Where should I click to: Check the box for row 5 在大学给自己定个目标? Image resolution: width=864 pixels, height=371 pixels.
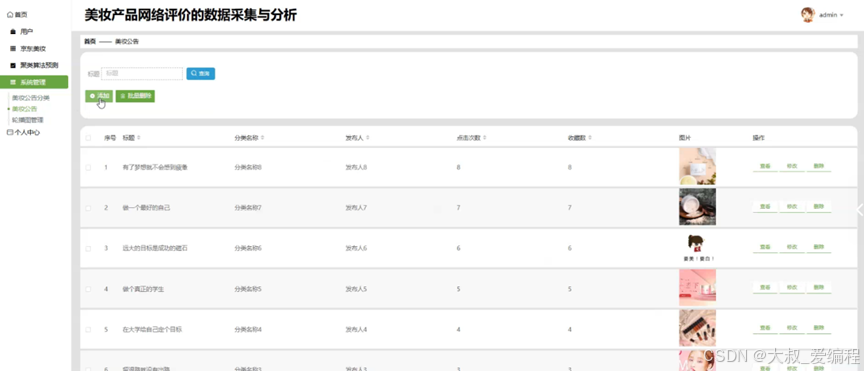tap(88, 330)
